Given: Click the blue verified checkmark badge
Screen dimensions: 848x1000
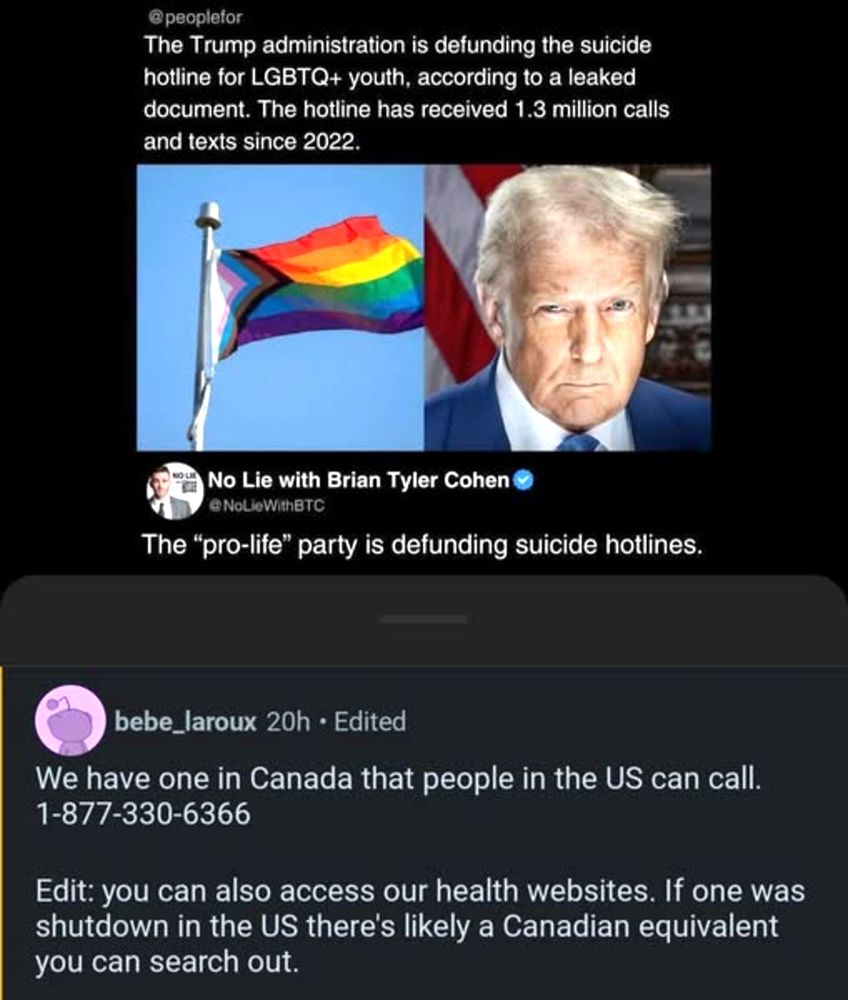Looking at the screenshot, I should point(523,480).
